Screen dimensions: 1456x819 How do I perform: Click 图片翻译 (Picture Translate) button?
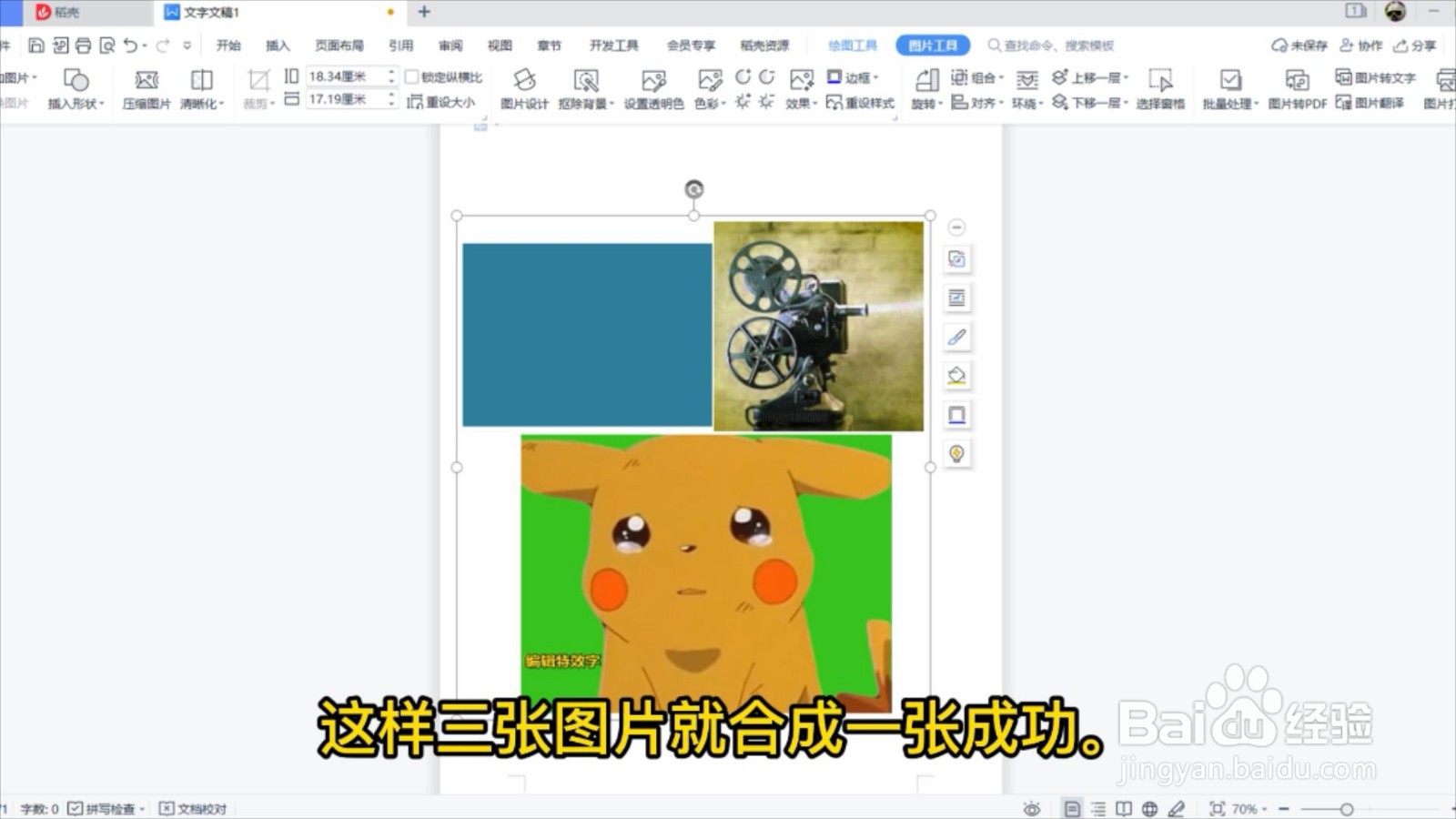(x=1370, y=103)
